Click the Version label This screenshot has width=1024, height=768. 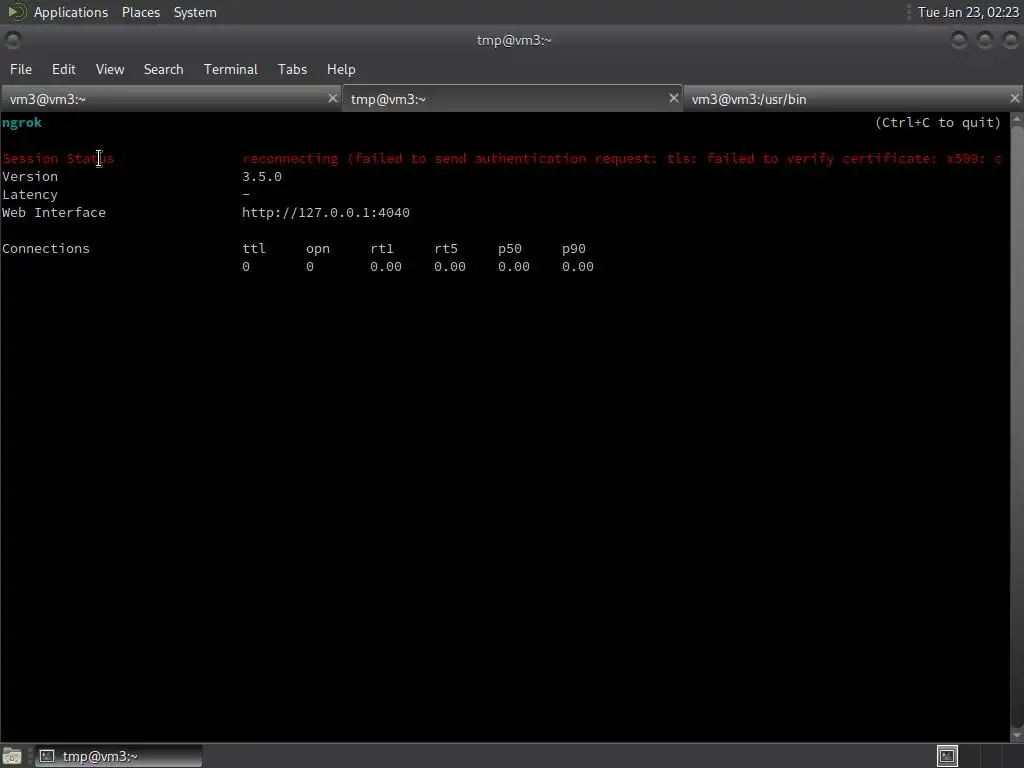tap(29, 177)
